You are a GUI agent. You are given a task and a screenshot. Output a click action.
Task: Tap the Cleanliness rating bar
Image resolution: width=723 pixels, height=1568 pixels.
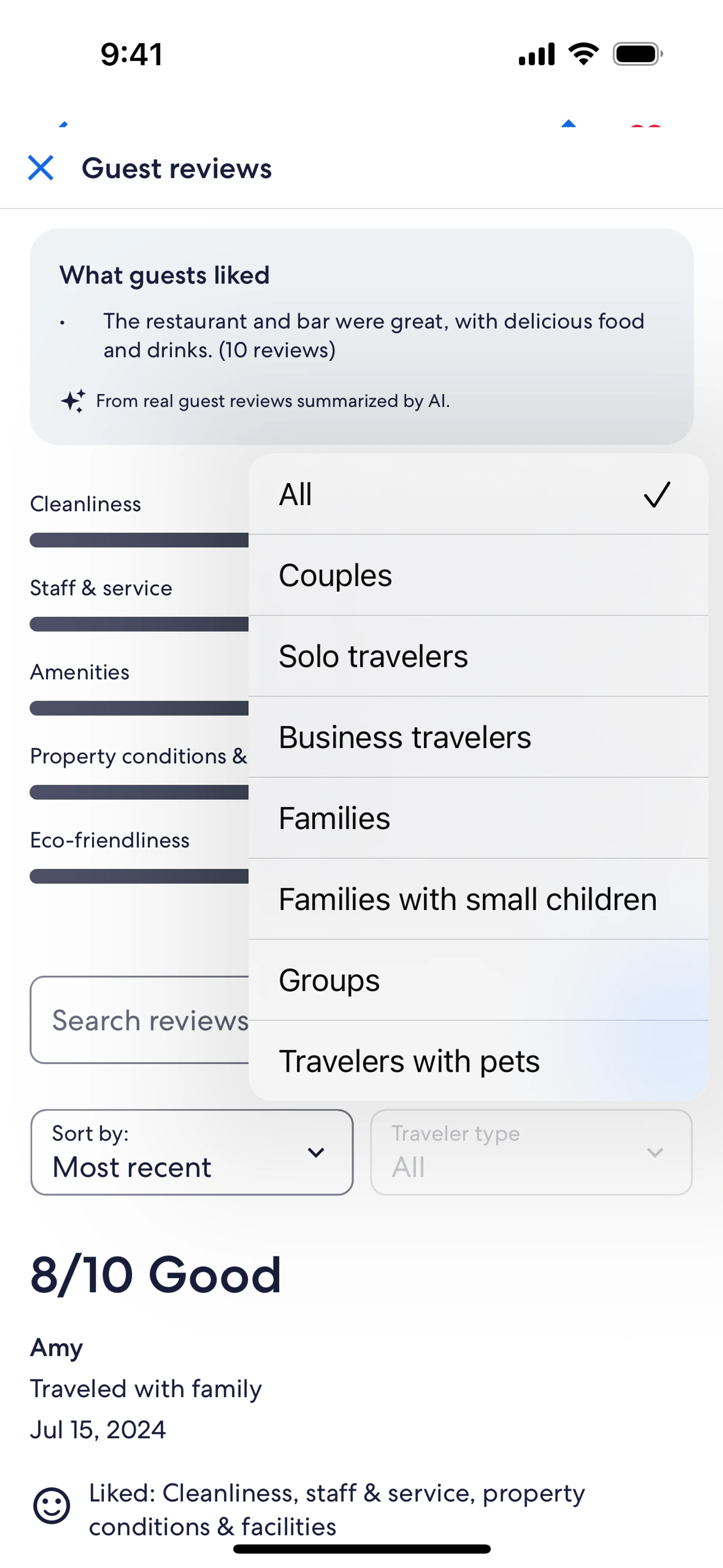click(x=139, y=541)
